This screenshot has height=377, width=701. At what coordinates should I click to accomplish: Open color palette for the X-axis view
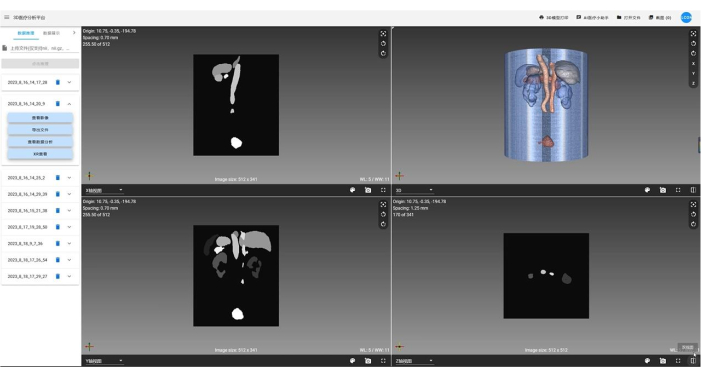tap(353, 190)
